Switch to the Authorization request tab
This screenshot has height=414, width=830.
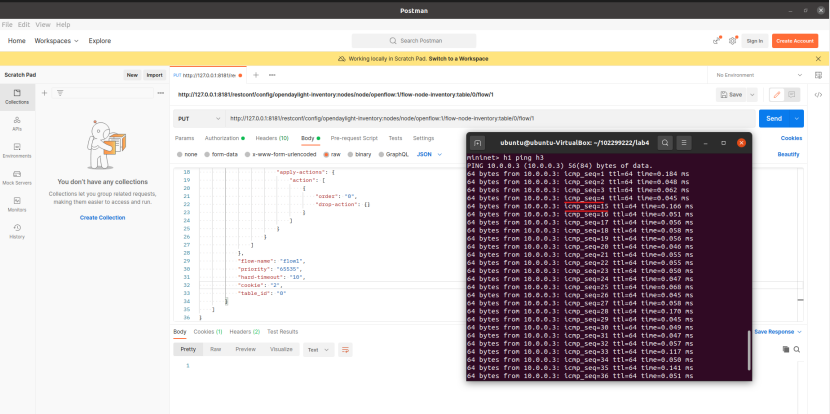(x=224, y=138)
